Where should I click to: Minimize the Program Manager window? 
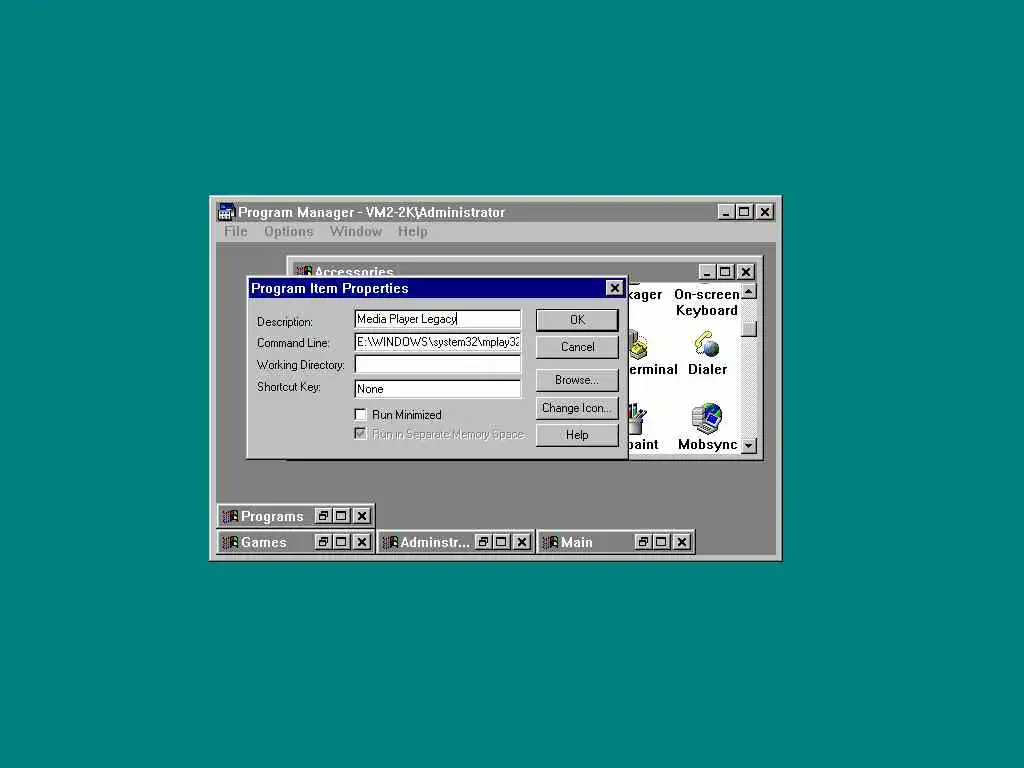[x=726, y=212]
